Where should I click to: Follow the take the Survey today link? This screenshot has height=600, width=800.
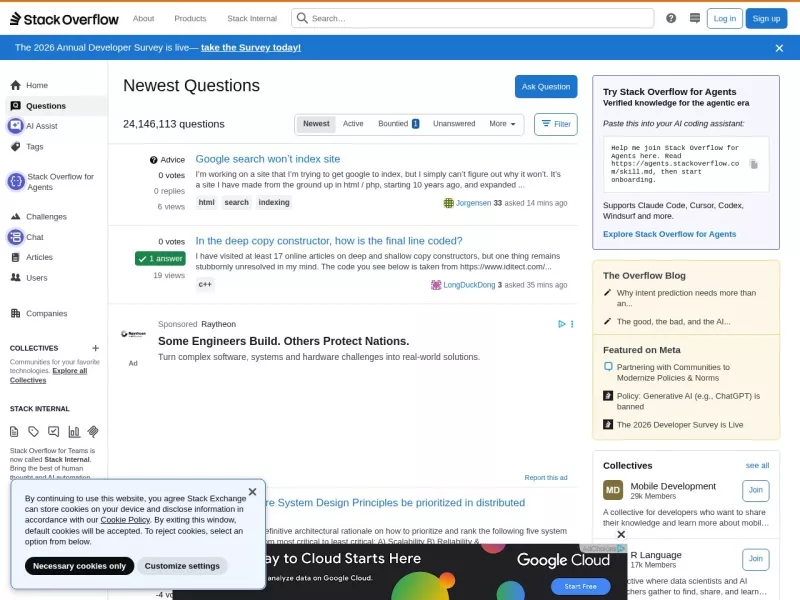251,47
